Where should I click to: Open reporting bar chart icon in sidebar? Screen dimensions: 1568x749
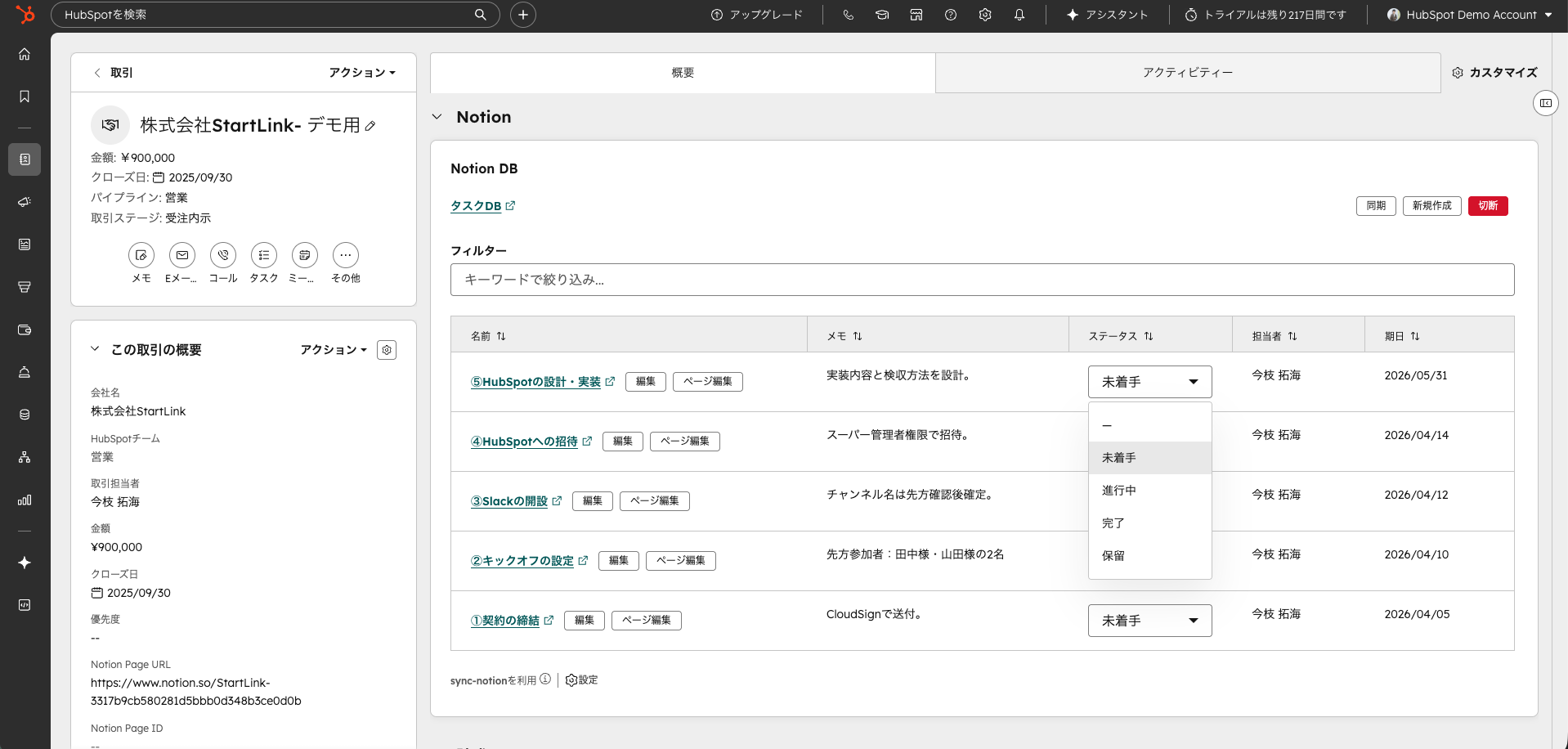coord(25,500)
